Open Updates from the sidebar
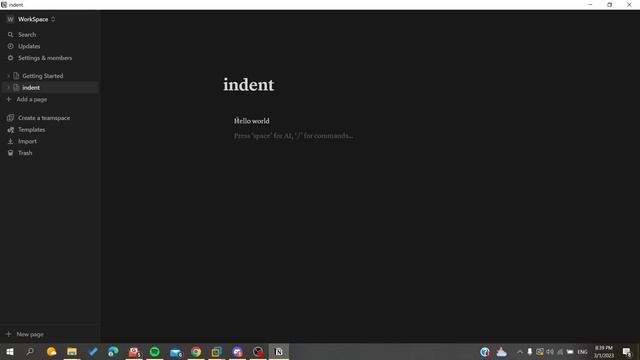 pyautogui.click(x=29, y=46)
